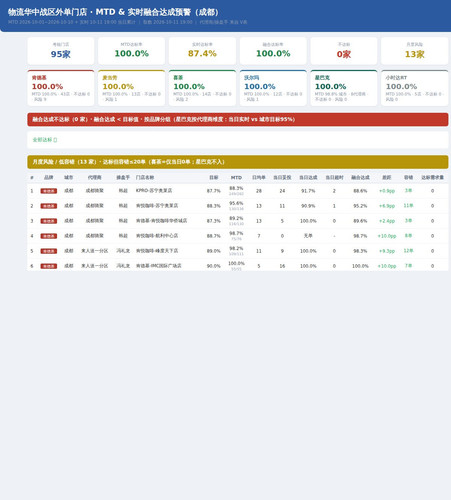
Task: Open the 13家 monthly risk card
Action: click(415, 51)
